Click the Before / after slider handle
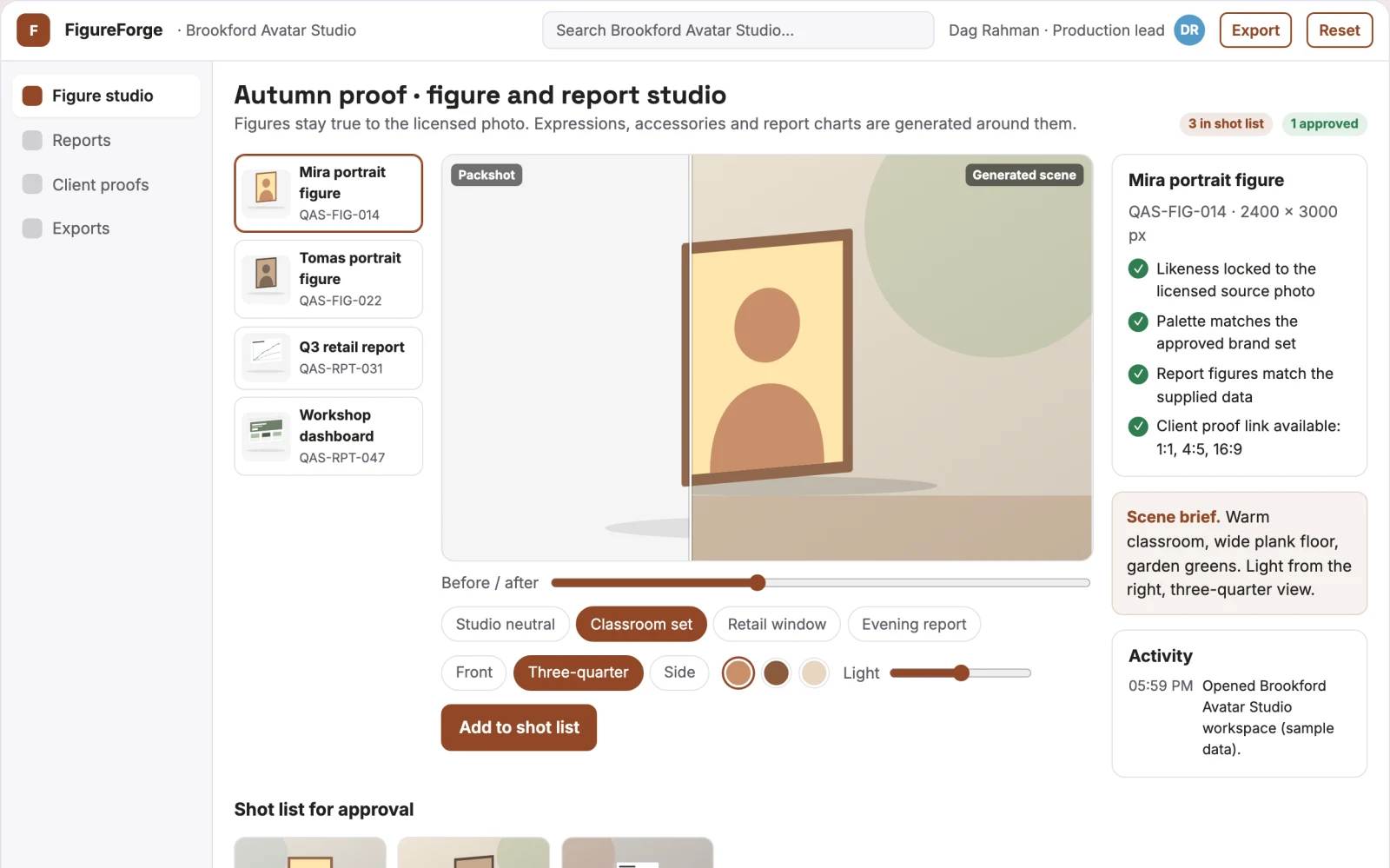Screen dimensions: 1390x868 758,583
